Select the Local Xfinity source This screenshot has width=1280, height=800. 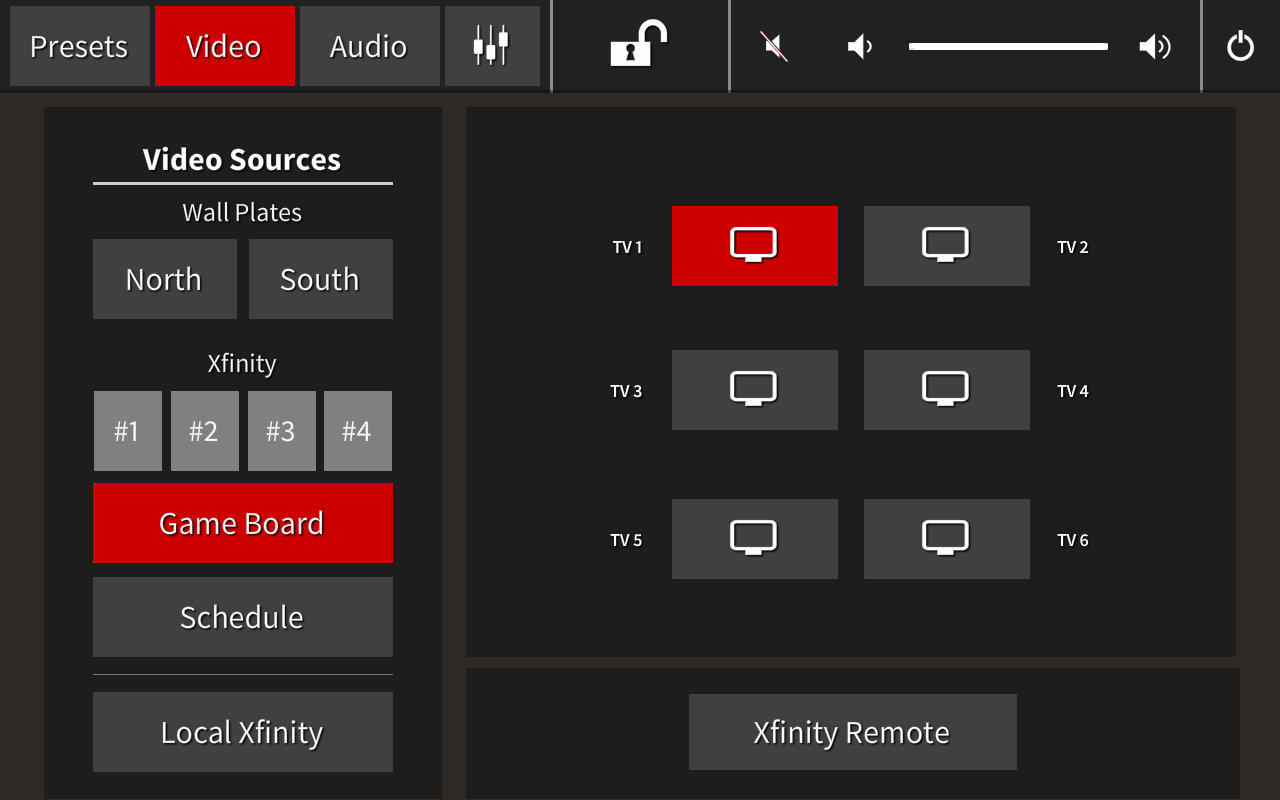tap(242, 732)
